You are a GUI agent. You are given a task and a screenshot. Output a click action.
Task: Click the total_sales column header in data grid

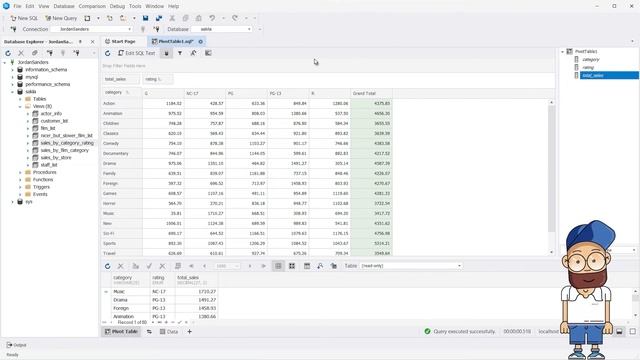[197, 280]
